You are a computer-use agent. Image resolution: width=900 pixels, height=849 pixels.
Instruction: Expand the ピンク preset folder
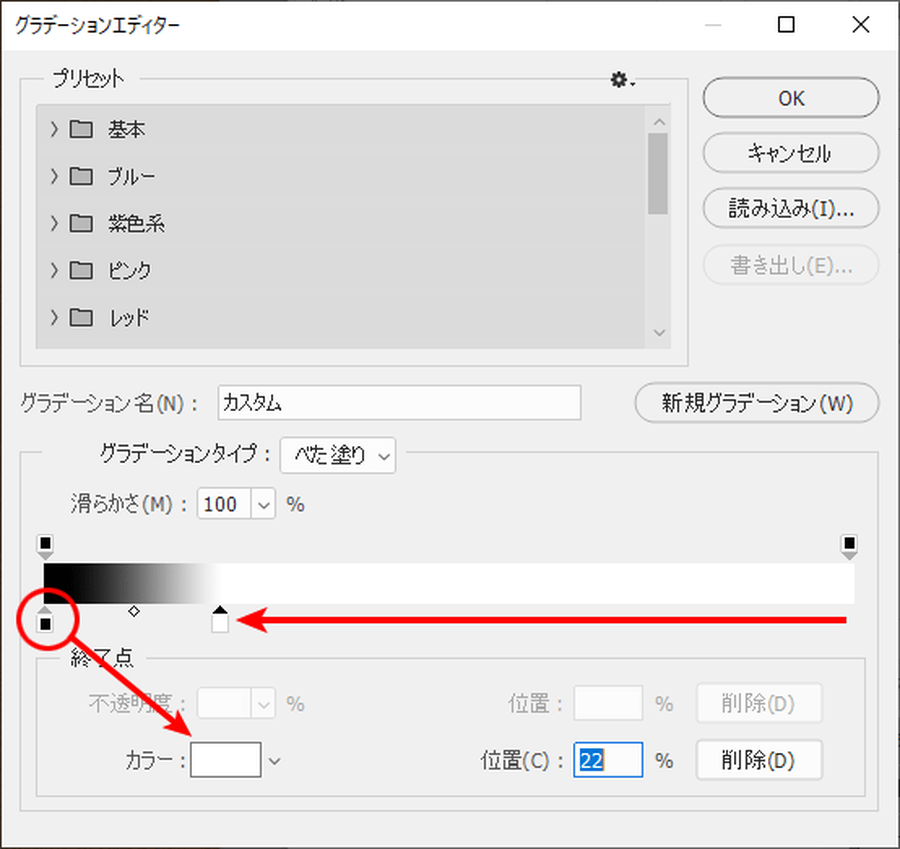click(x=54, y=270)
